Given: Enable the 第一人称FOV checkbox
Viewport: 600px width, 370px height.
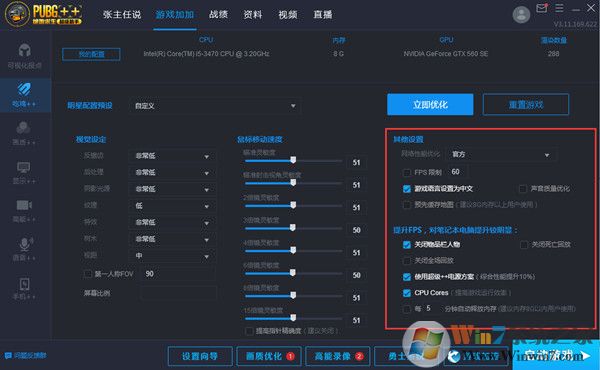Looking at the screenshot, I should [x=88, y=274].
